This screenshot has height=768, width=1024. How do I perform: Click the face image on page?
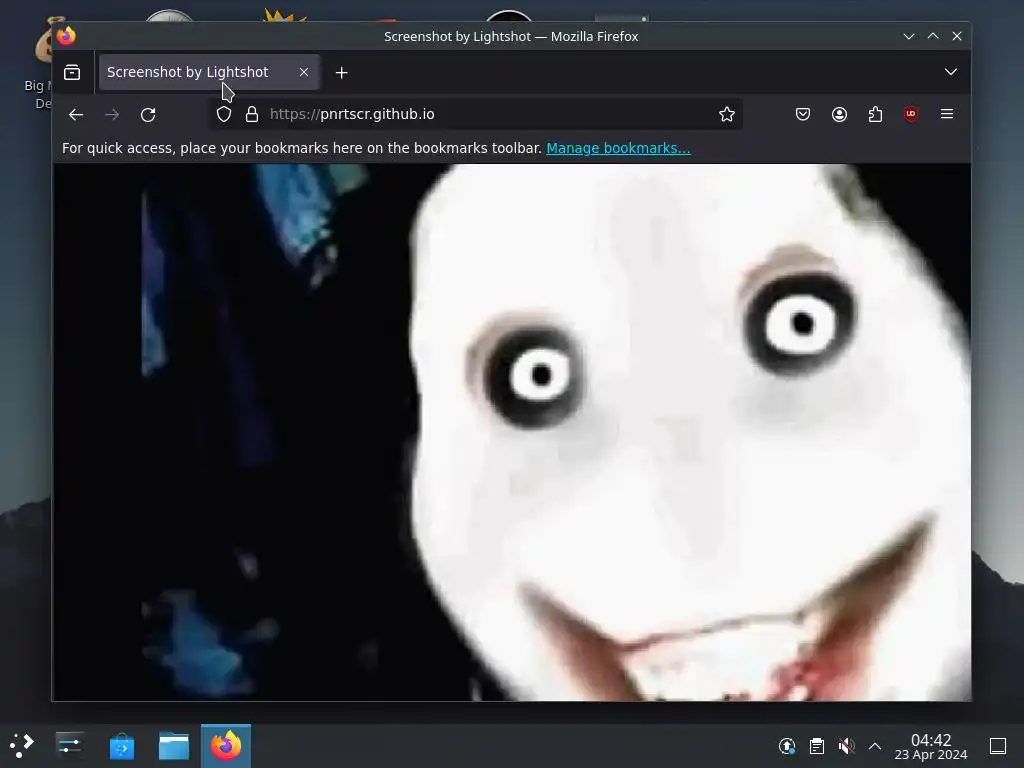click(x=511, y=432)
